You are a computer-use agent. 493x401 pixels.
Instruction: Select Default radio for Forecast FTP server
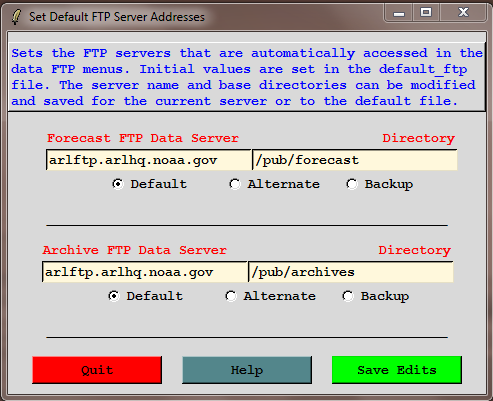pos(118,184)
